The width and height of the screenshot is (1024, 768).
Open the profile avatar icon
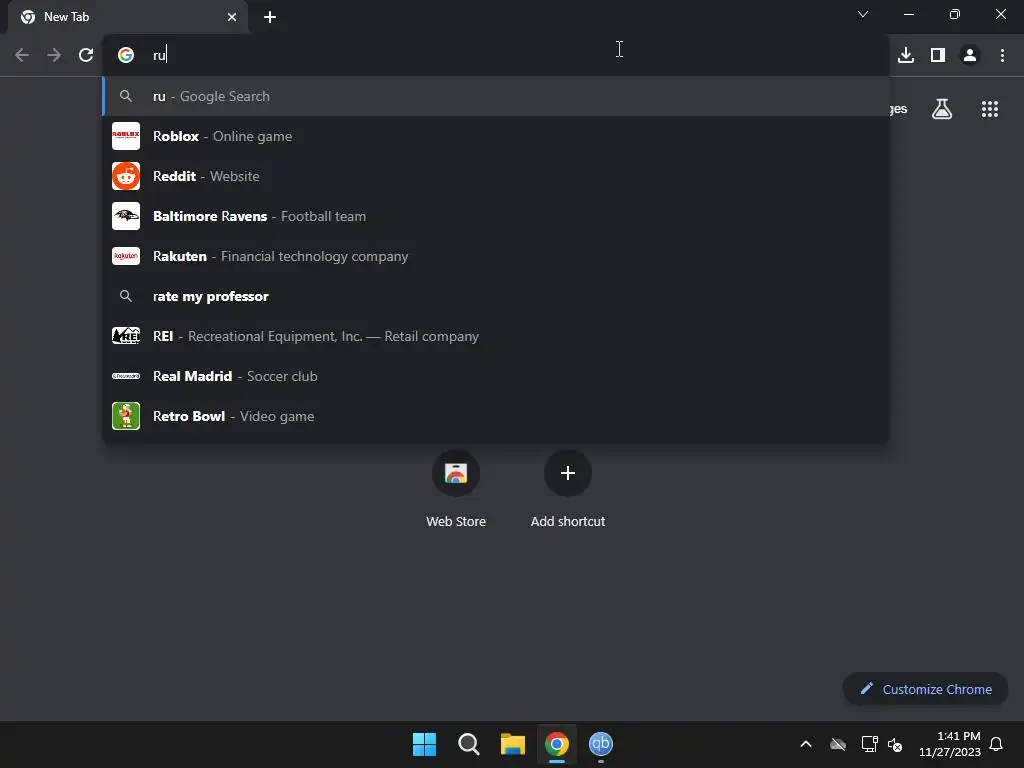pos(970,55)
